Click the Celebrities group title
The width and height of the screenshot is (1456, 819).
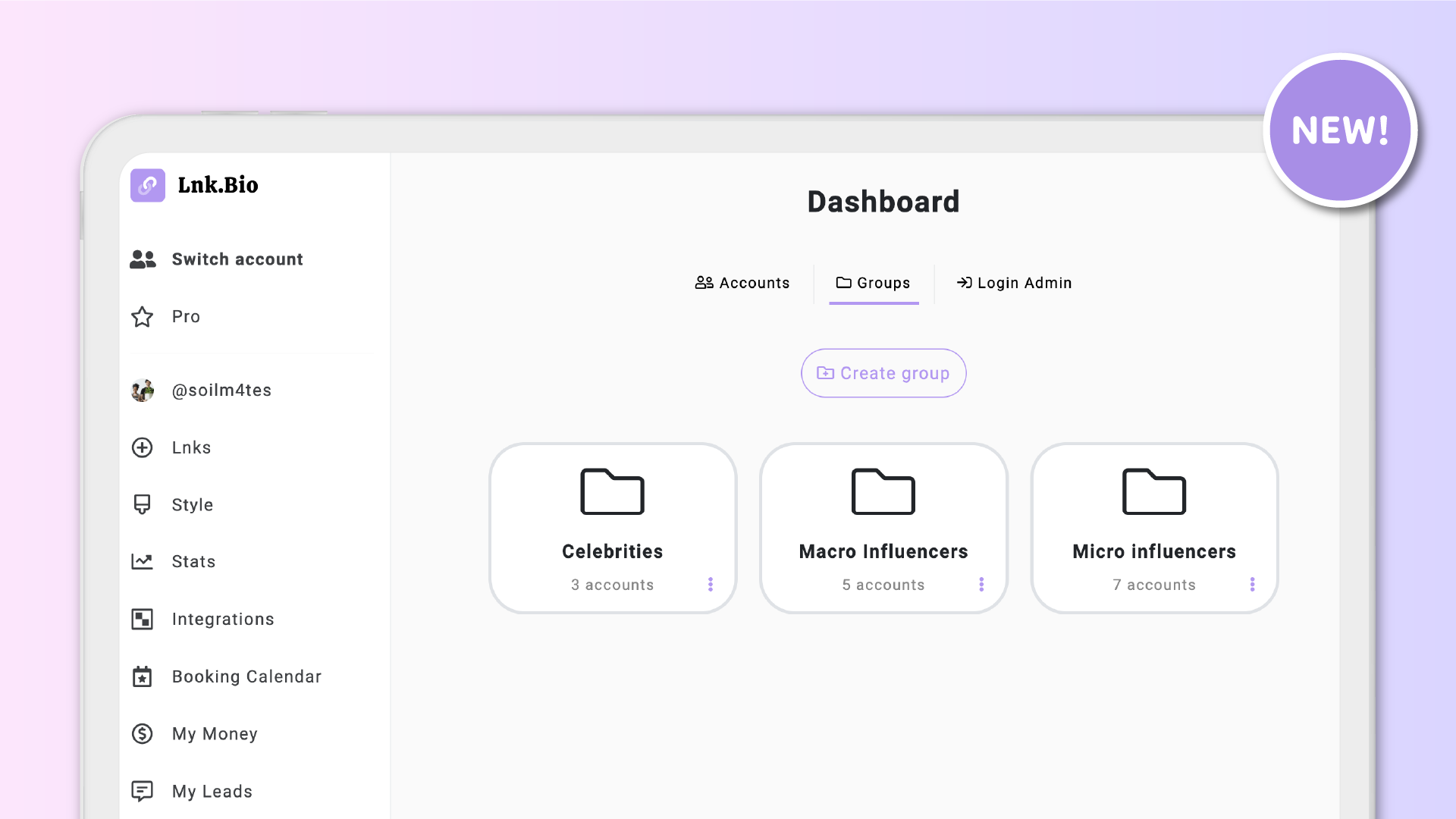coord(613,551)
